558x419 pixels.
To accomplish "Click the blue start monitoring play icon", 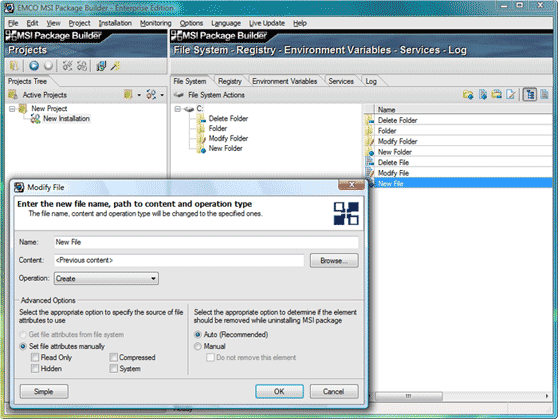I will (34, 66).
